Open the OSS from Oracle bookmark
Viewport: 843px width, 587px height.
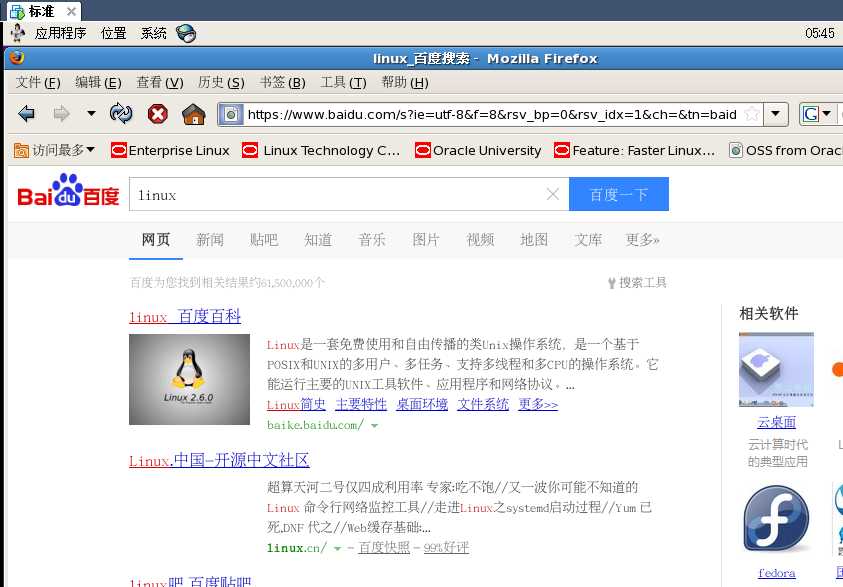click(x=785, y=151)
